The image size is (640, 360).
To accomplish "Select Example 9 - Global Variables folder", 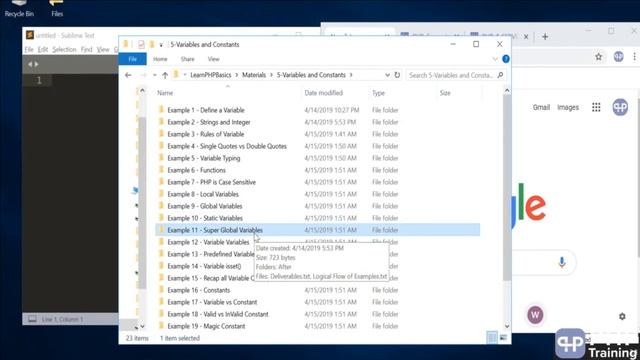I will [204, 206].
